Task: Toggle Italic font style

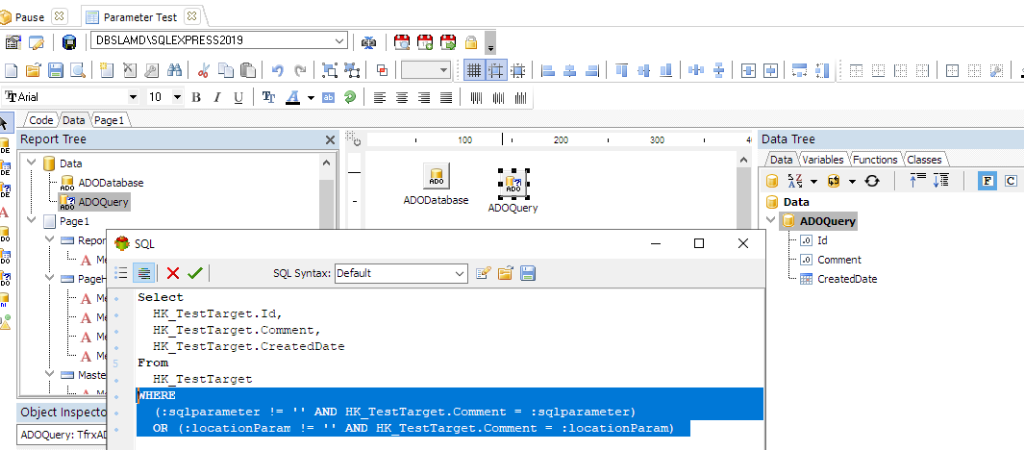Action: pos(217,98)
